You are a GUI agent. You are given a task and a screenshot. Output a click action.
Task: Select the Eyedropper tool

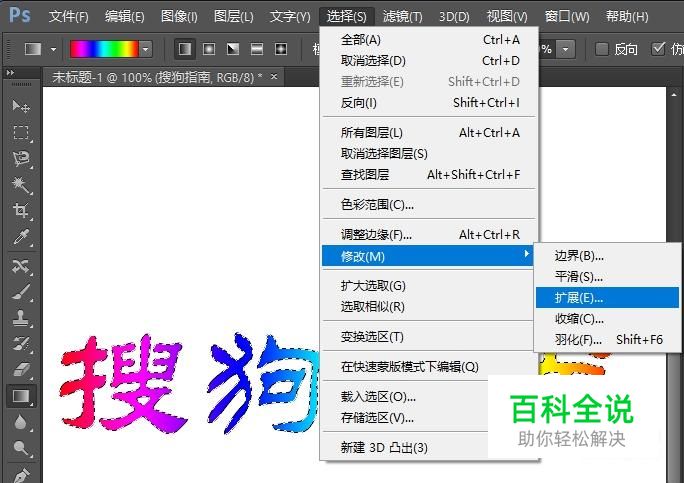pos(21,236)
